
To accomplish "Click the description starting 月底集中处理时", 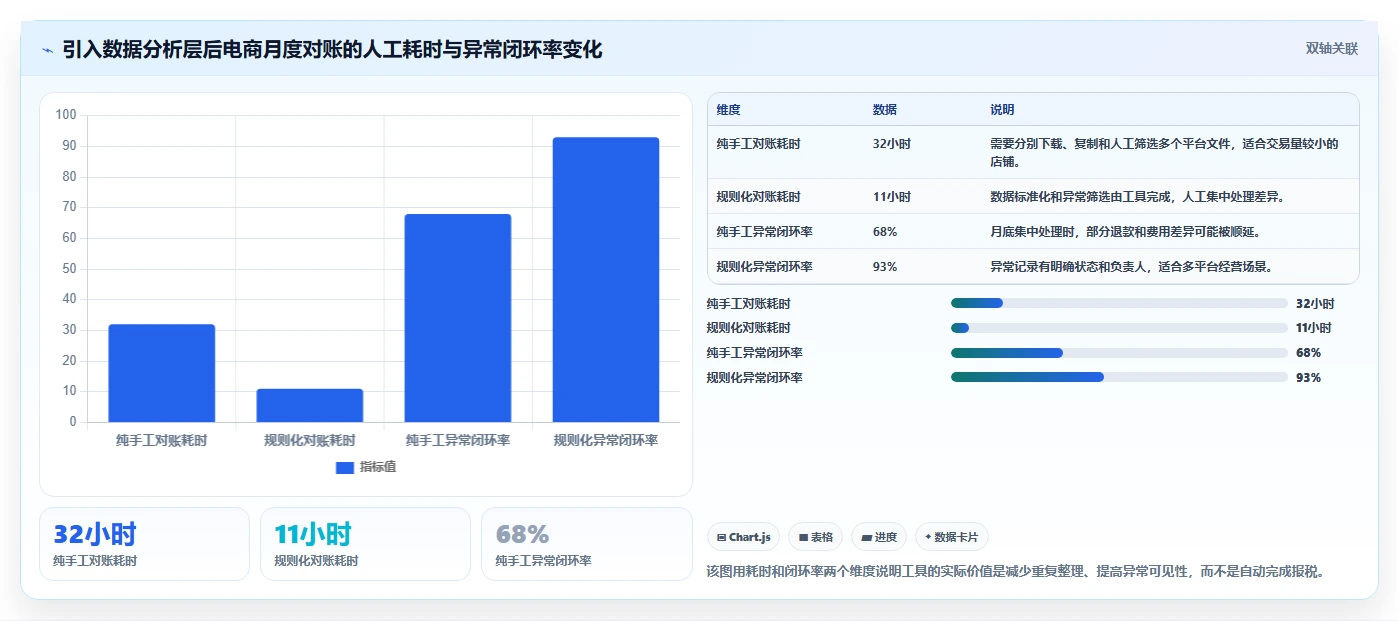I will (x=1125, y=232).
